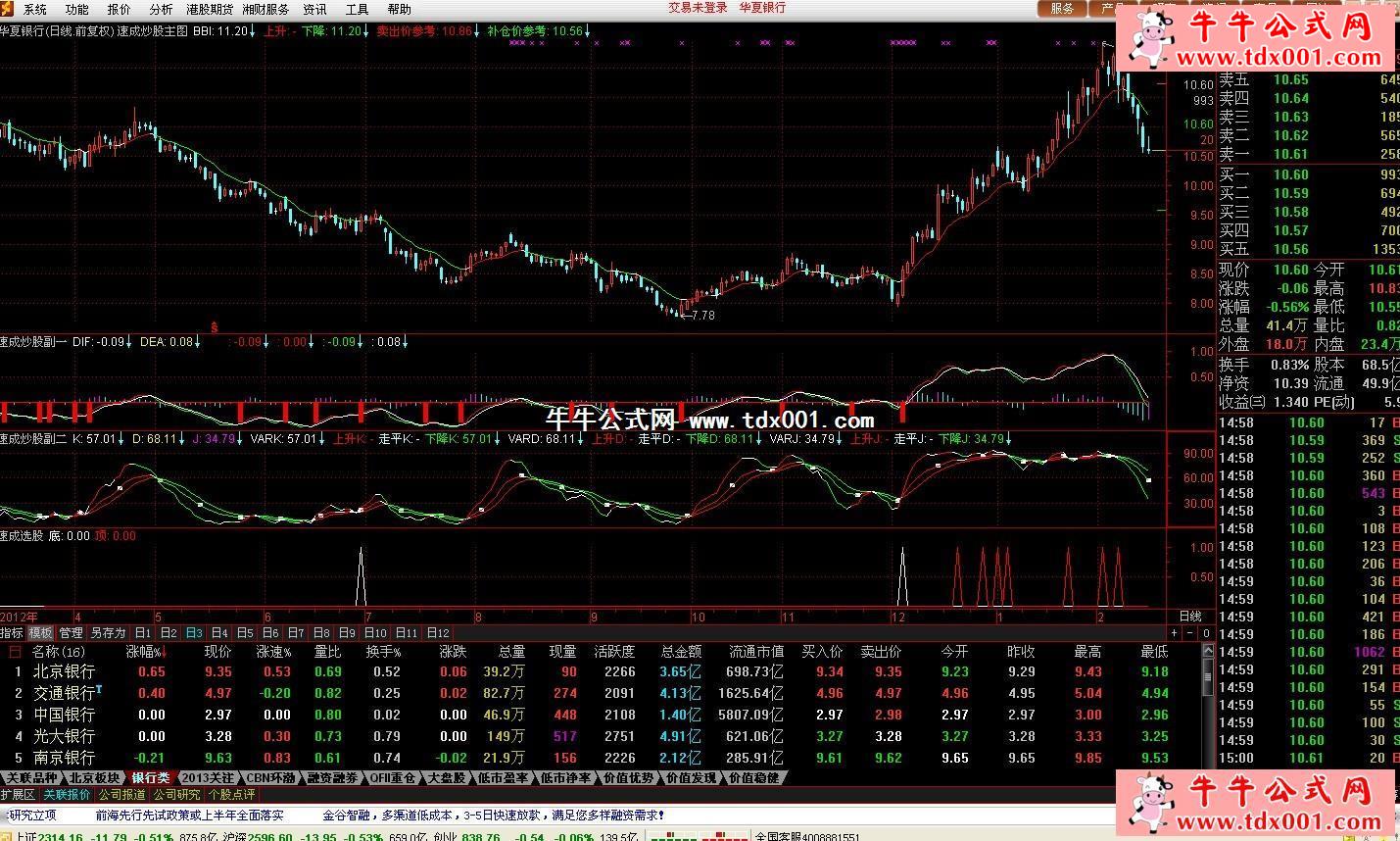1400x841 pixels.
Task: Switch to the QFII重仓 bottom tab
Action: [x=393, y=778]
